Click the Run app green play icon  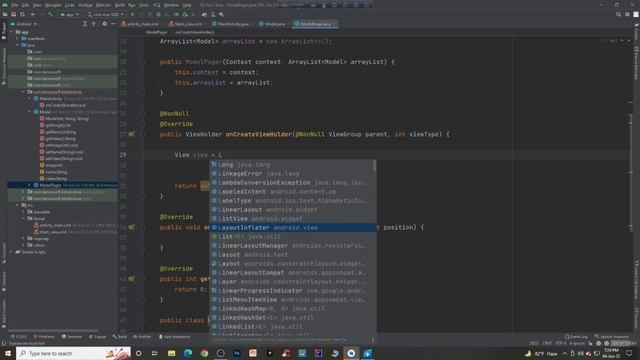point(132,14)
